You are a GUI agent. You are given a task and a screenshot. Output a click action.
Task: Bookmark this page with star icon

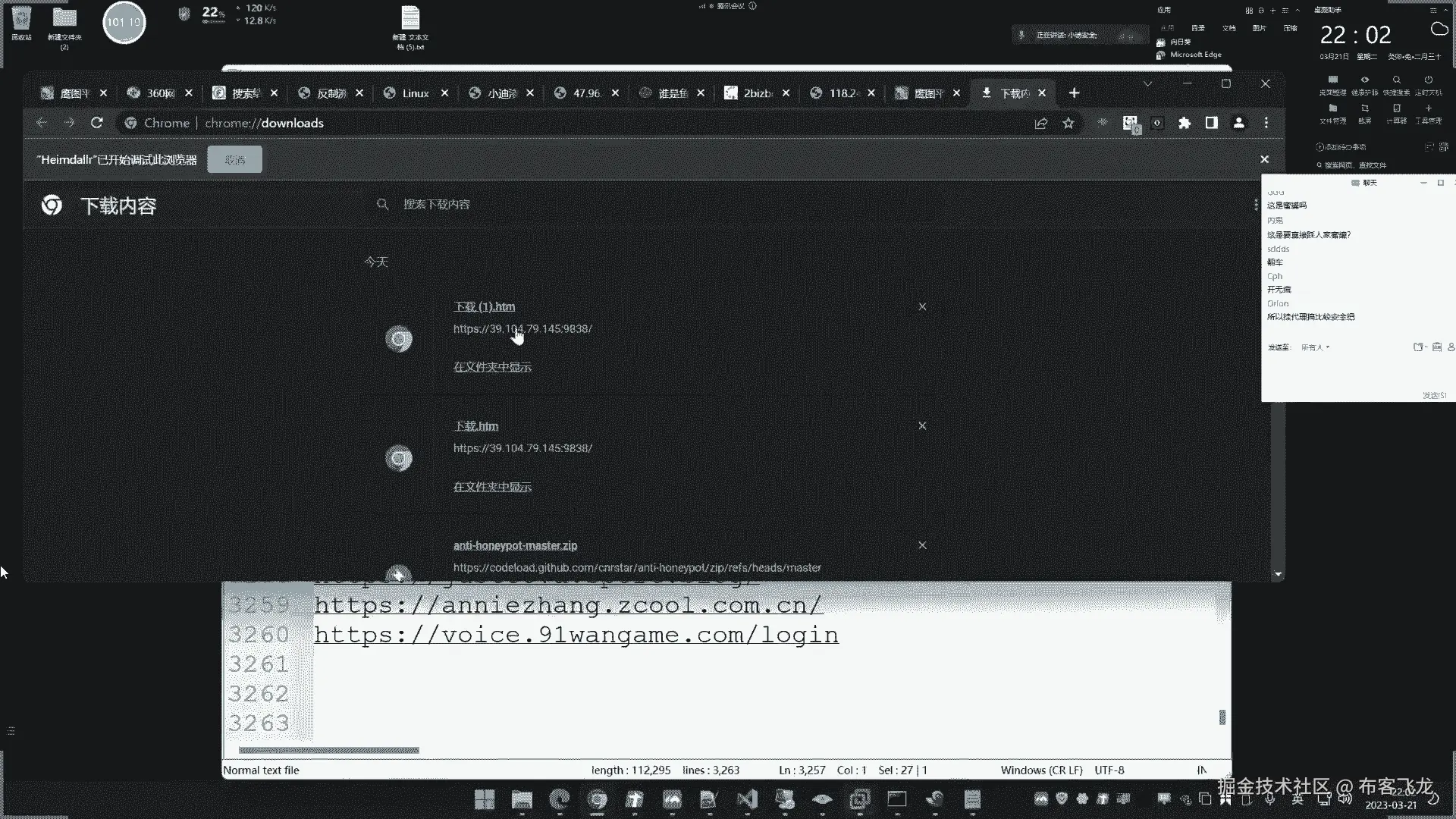pos(1068,123)
